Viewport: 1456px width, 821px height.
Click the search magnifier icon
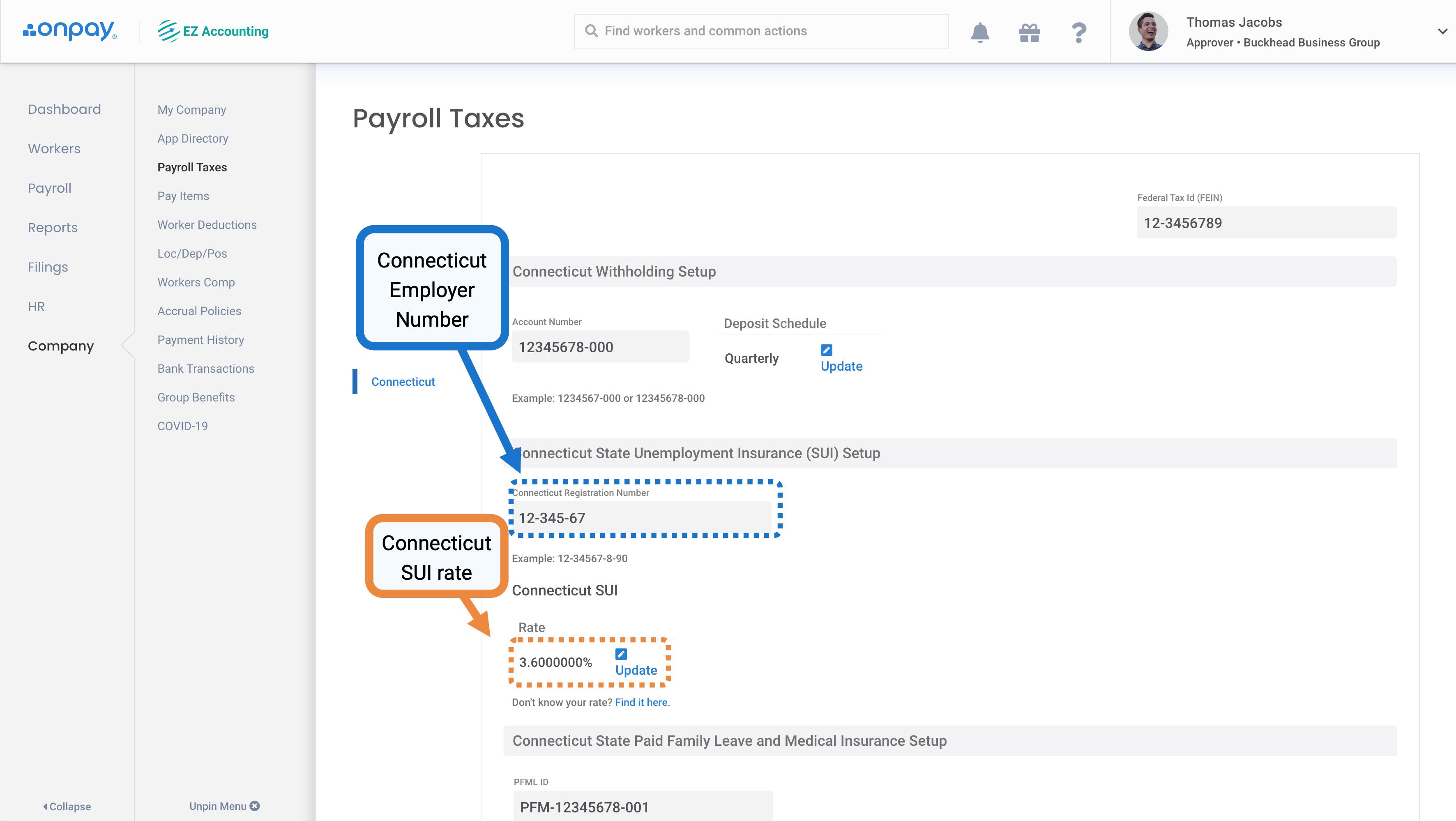point(592,31)
